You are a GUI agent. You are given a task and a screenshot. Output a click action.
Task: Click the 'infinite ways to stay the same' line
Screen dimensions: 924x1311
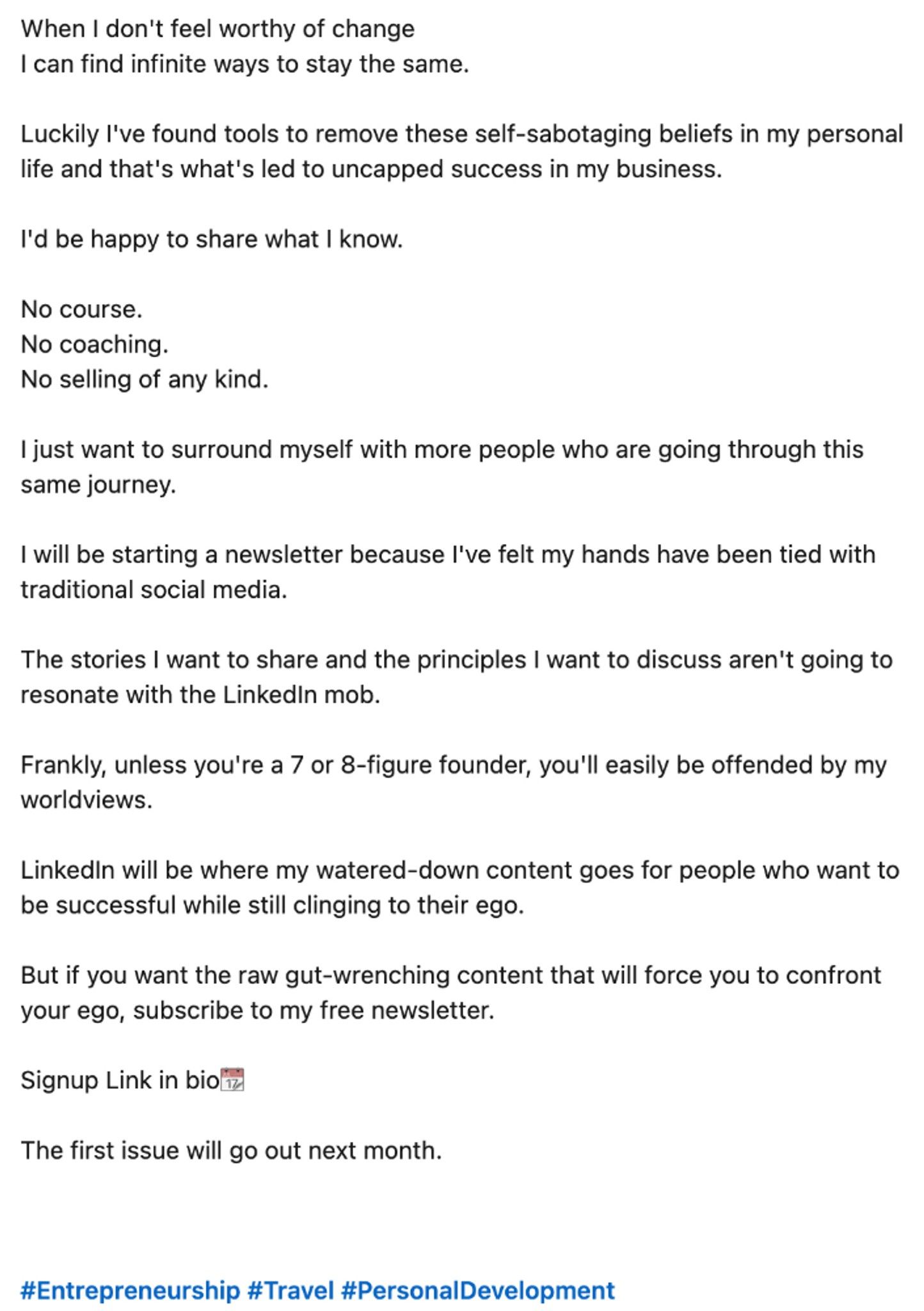(245, 64)
